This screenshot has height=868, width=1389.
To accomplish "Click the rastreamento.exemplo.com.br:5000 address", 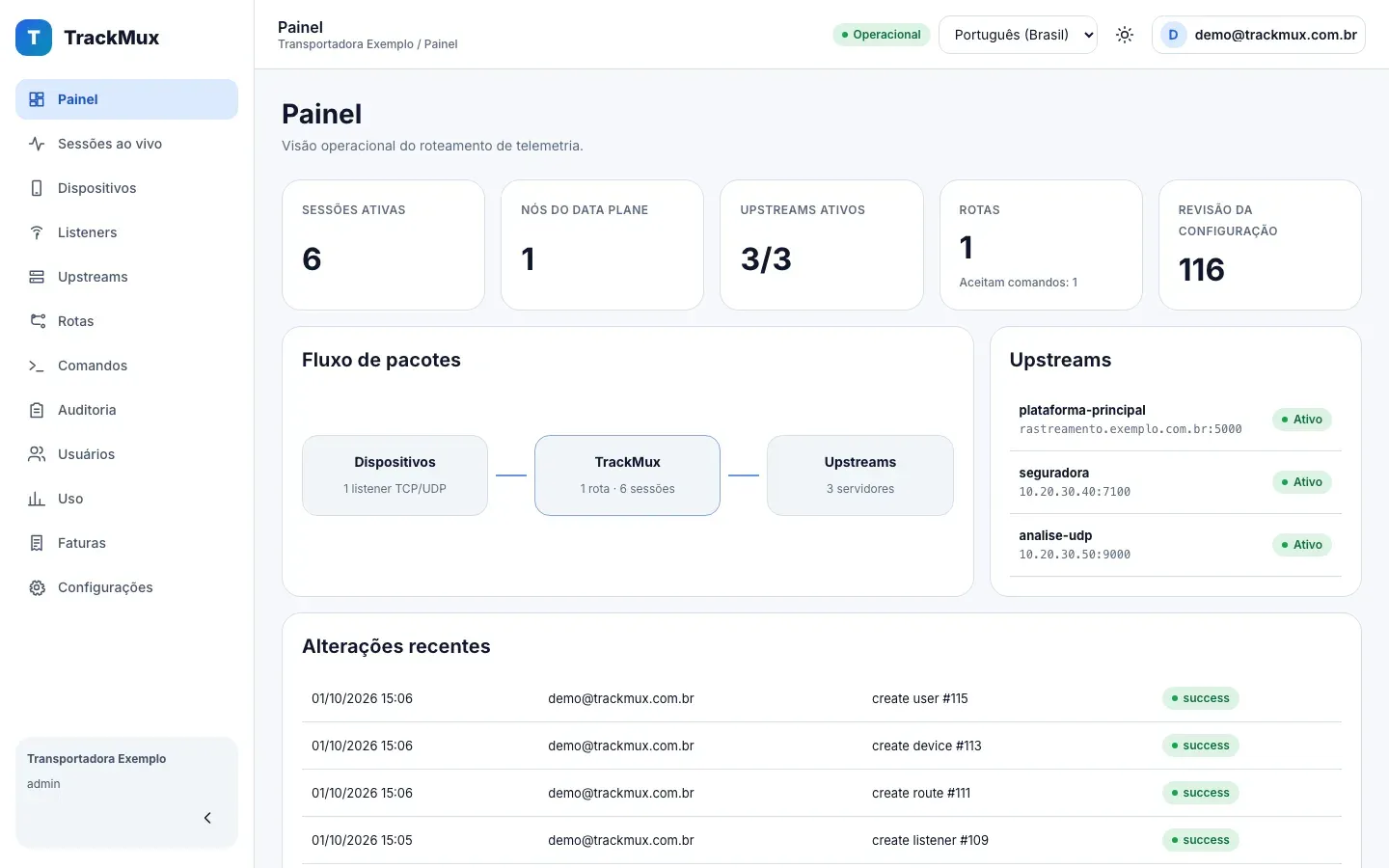I will pyautogui.click(x=1130, y=429).
